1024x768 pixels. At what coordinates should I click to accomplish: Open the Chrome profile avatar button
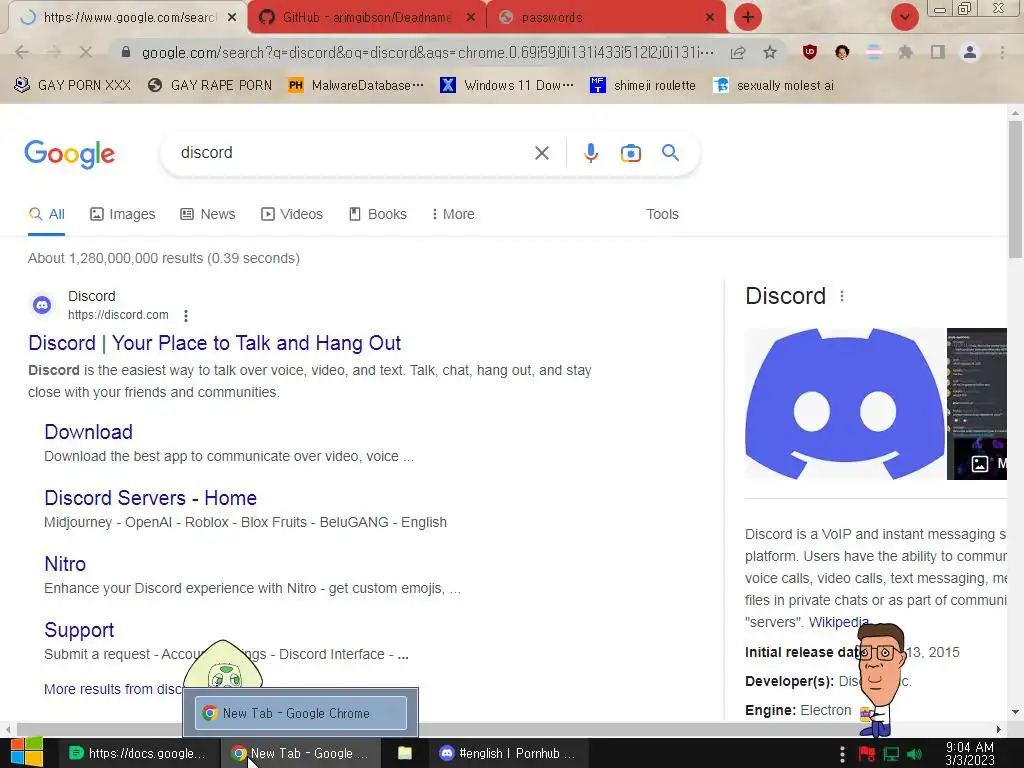pos(970,52)
